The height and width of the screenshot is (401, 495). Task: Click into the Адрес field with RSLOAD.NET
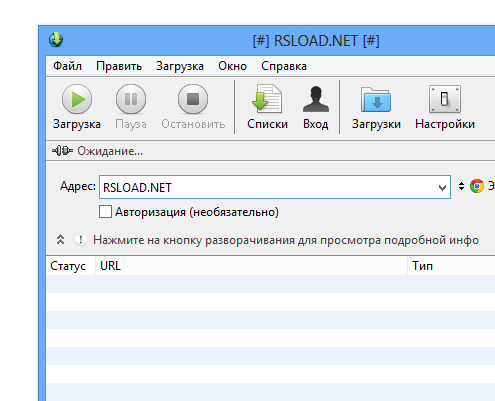point(275,187)
